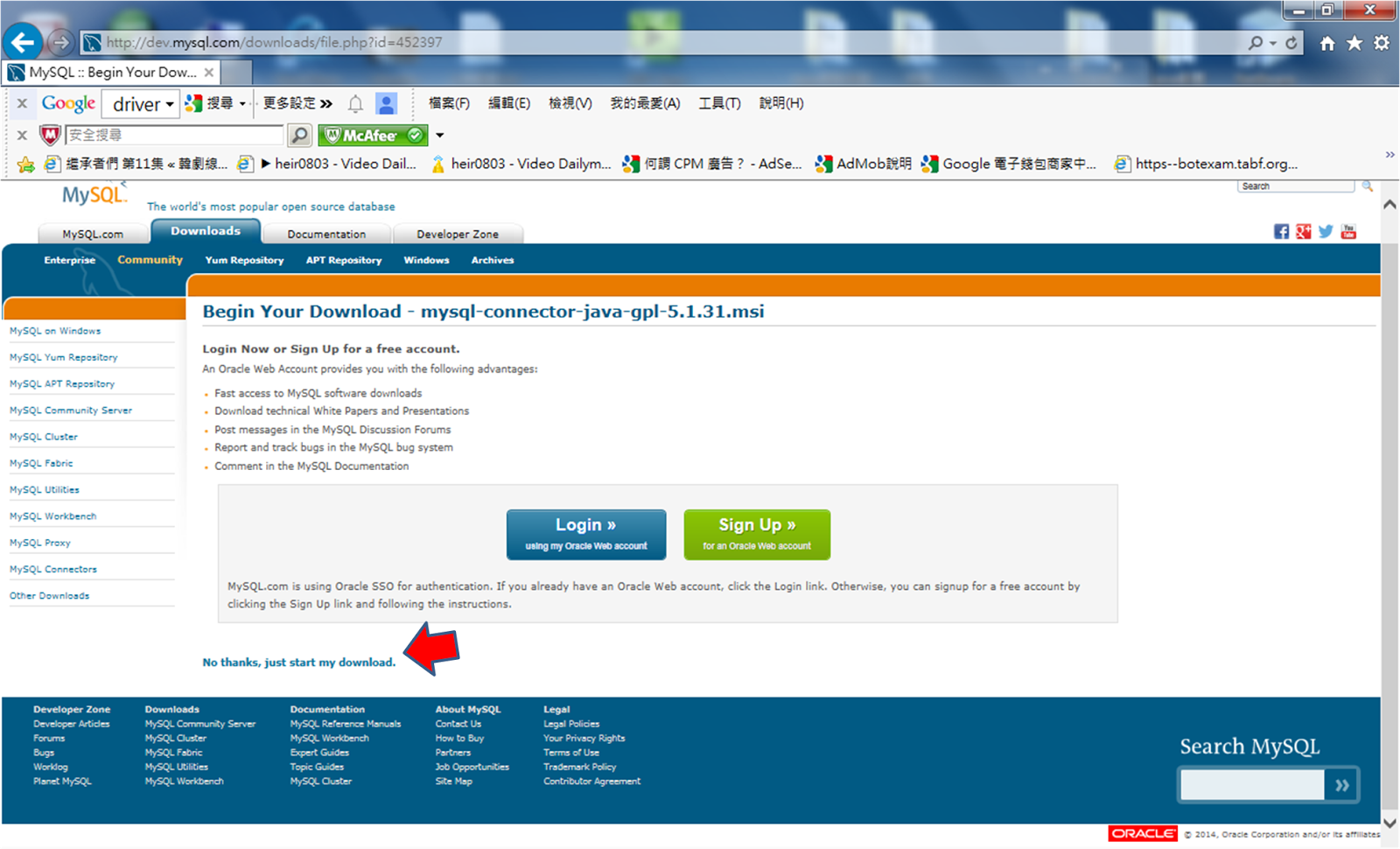The width and height of the screenshot is (1400, 849).
Task: Open the 說明(H) menu
Action: [781, 103]
